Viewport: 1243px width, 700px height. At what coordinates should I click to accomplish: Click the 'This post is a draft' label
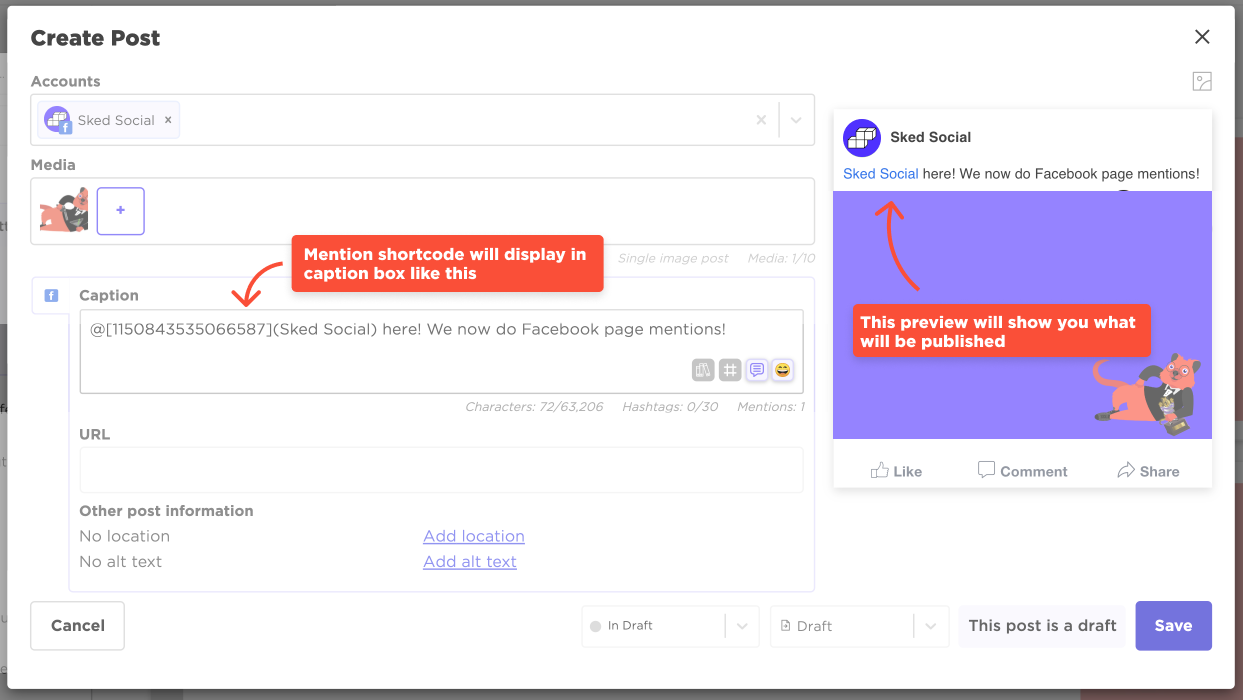[1042, 626]
